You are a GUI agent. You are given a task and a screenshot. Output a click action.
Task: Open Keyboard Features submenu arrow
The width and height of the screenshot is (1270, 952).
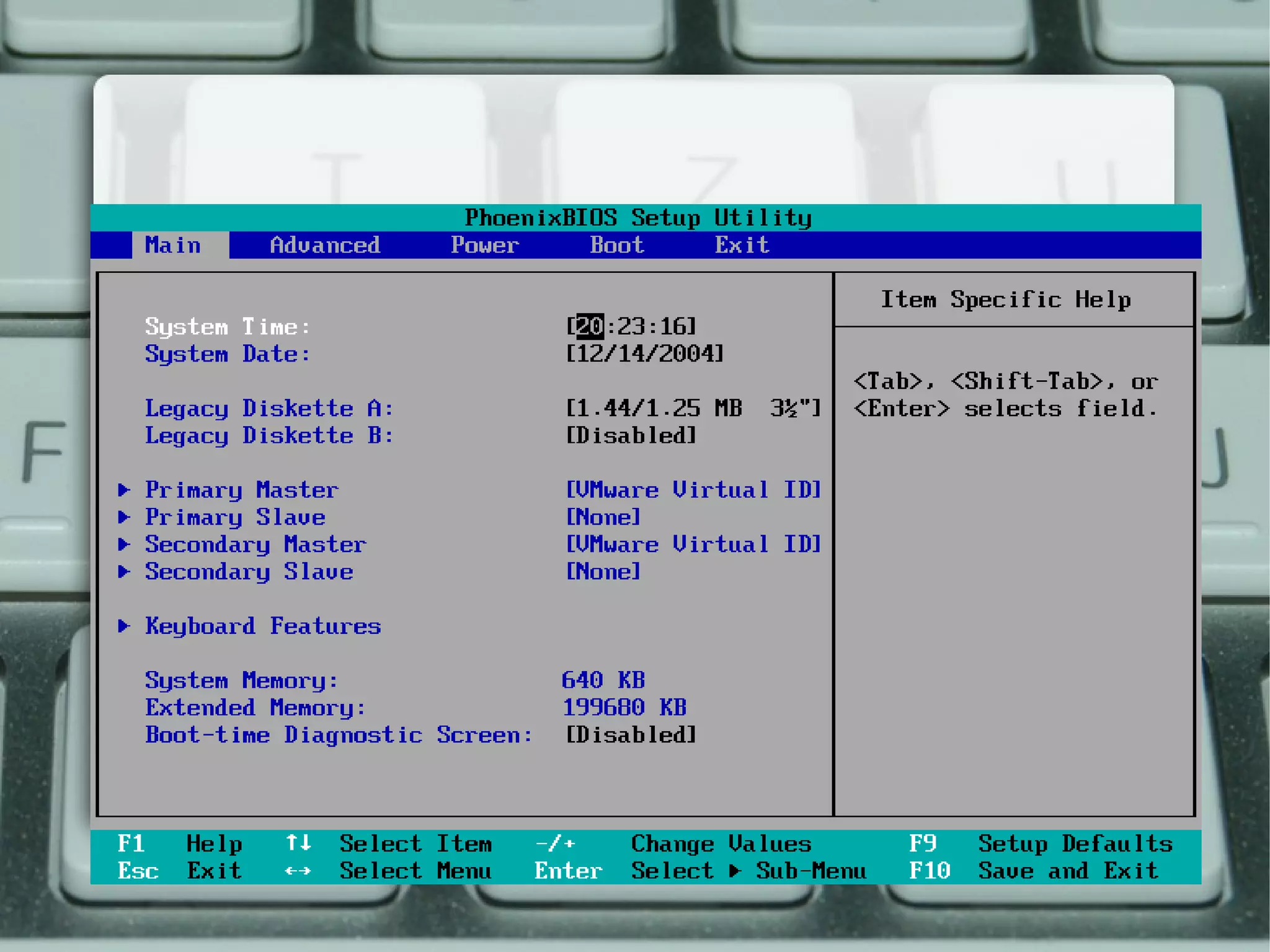click(x=124, y=626)
